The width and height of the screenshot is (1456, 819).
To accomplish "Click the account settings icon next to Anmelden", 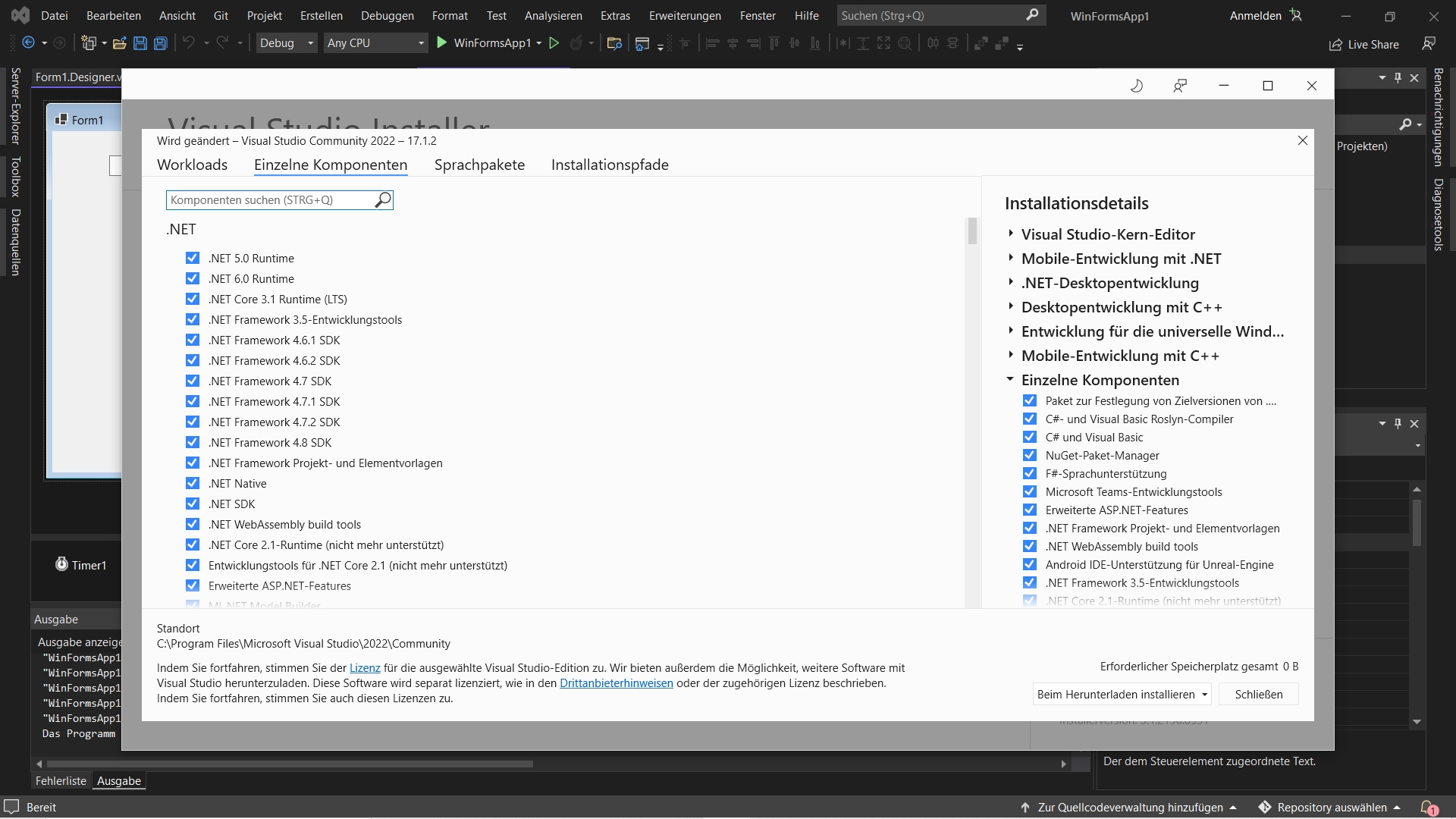I will click(1295, 15).
